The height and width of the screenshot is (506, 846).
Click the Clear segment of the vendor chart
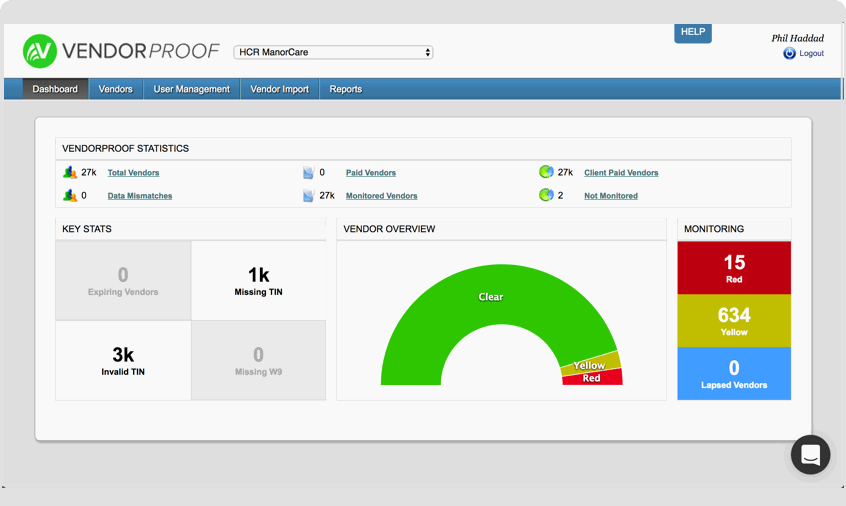(x=490, y=296)
